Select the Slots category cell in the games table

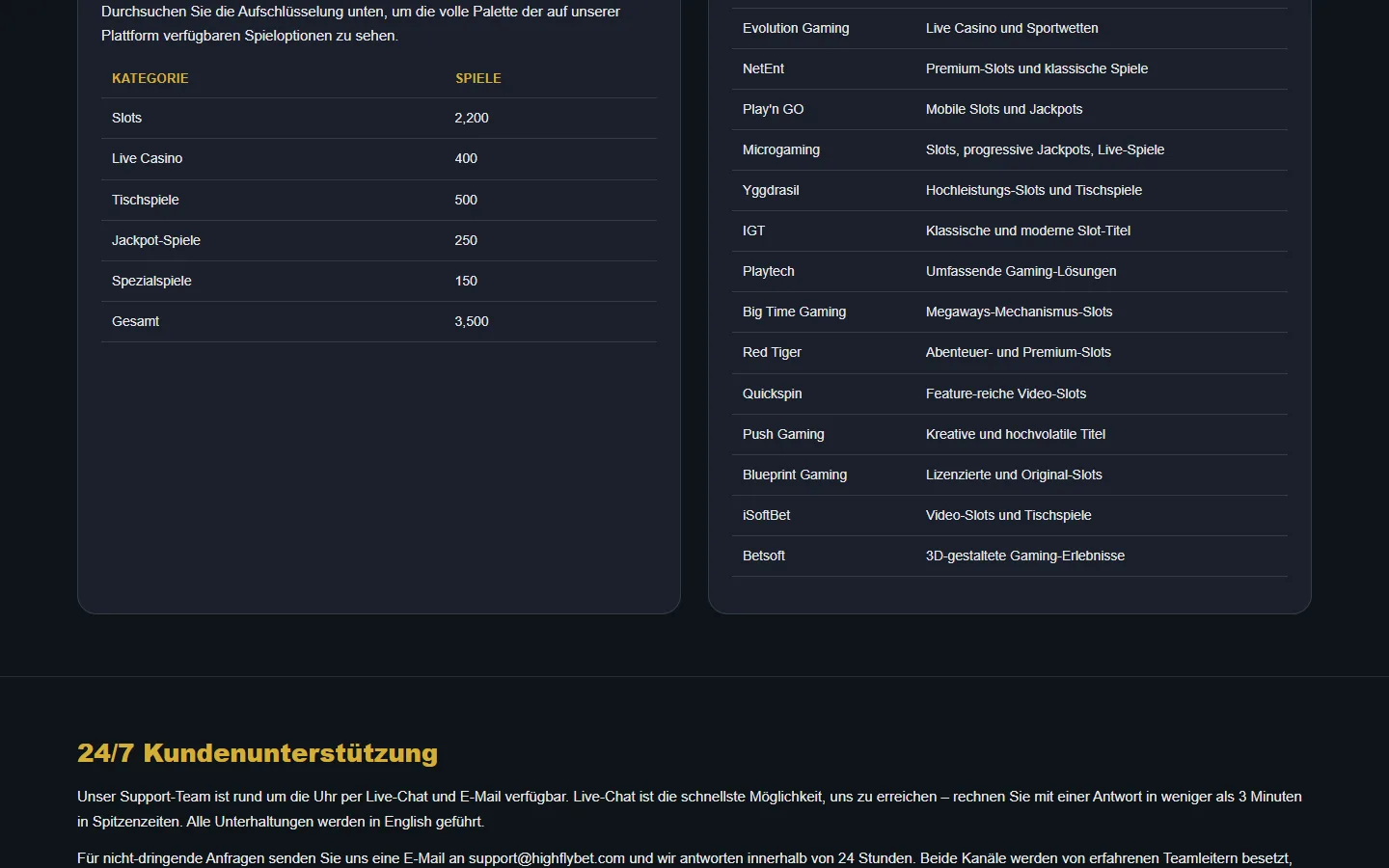click(126, 118)
